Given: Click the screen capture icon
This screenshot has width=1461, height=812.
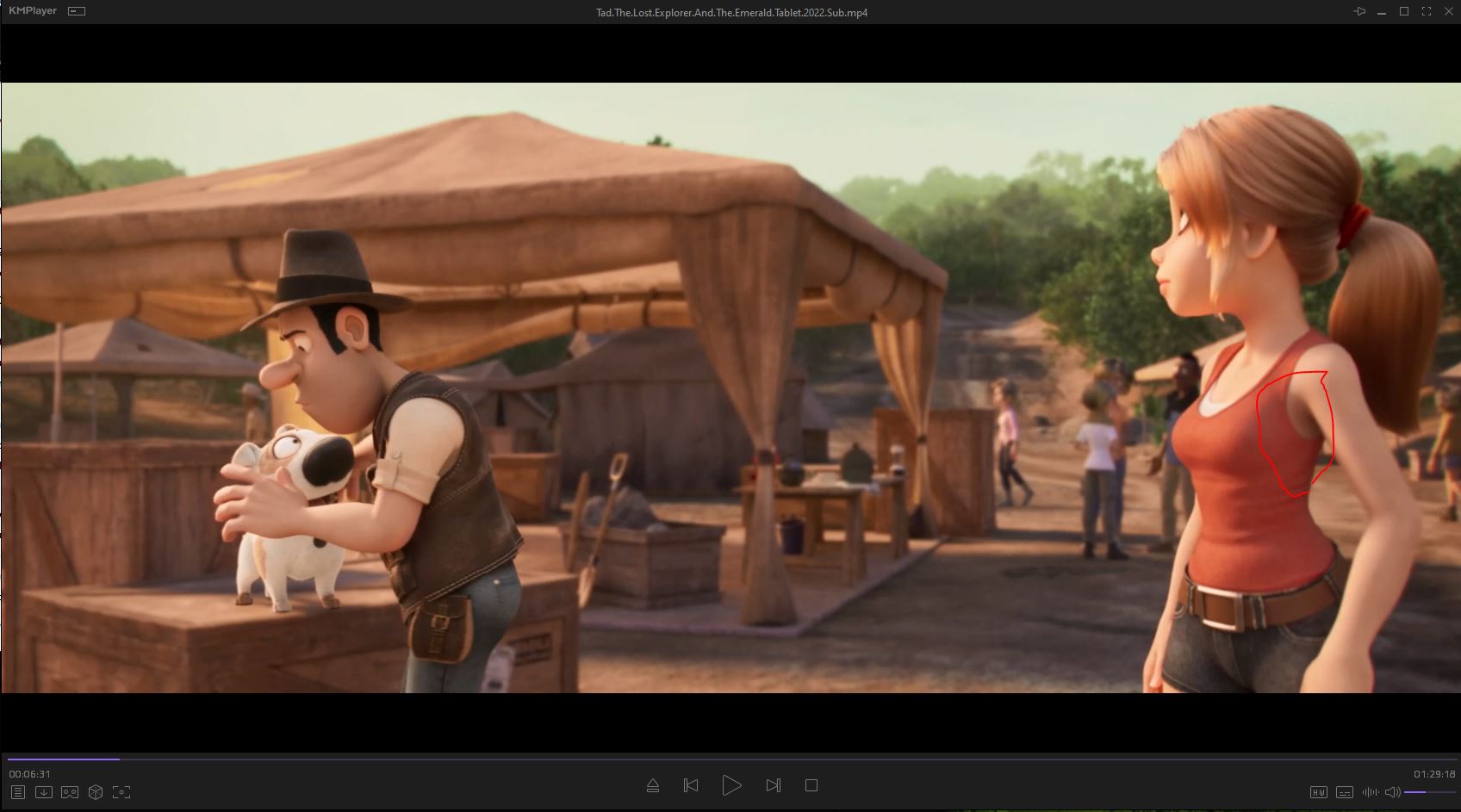Looking at the screenshot, I should [121, 792].
